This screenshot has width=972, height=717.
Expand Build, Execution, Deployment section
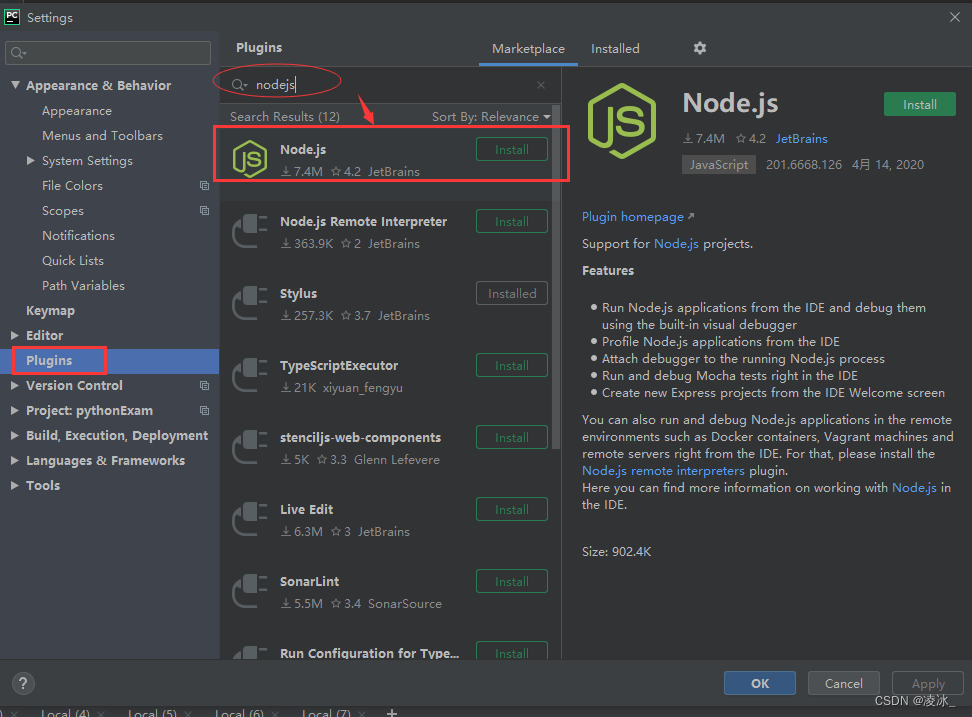click(x=15, y=436)
